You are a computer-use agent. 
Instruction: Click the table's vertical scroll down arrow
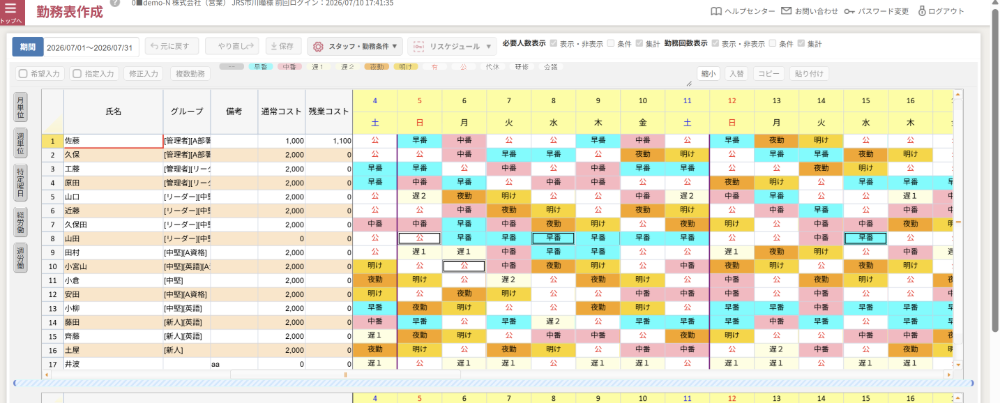click(x=957, y=365)
